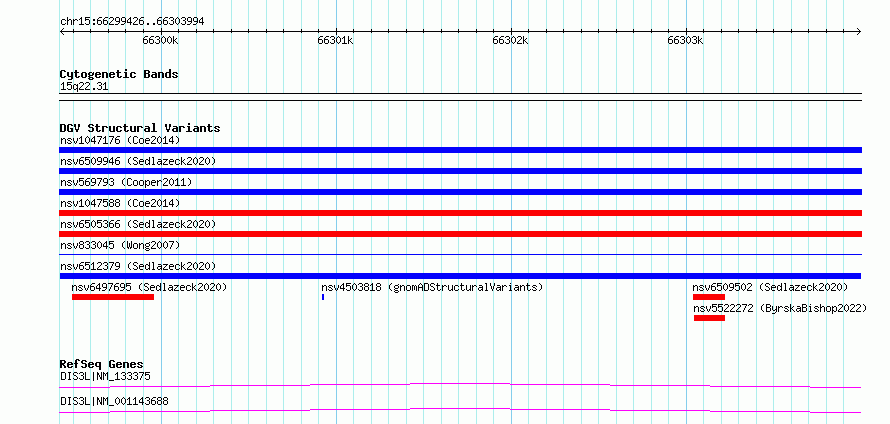890x424 pixels.
Task: Select the DIS3L NM_133375 magenta transcript line
Action: [460, 385]
